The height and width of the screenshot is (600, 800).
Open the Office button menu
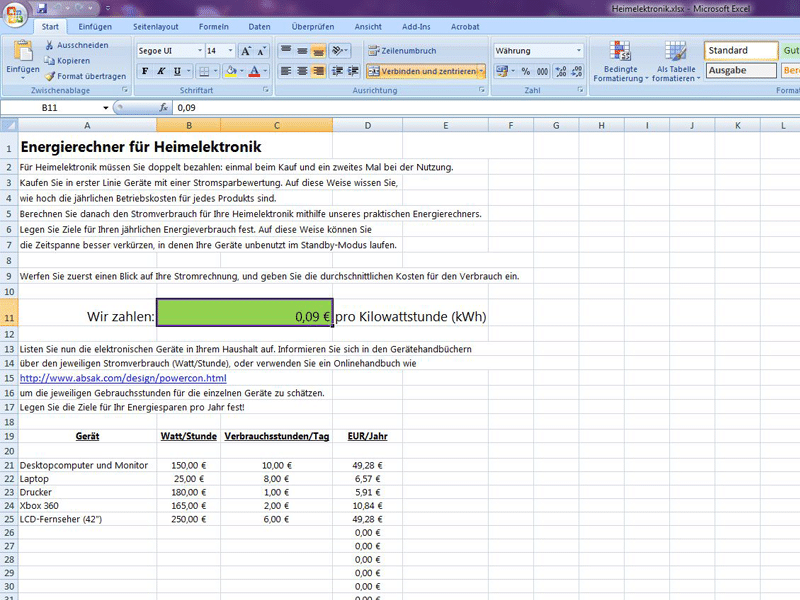pos(15,14)
